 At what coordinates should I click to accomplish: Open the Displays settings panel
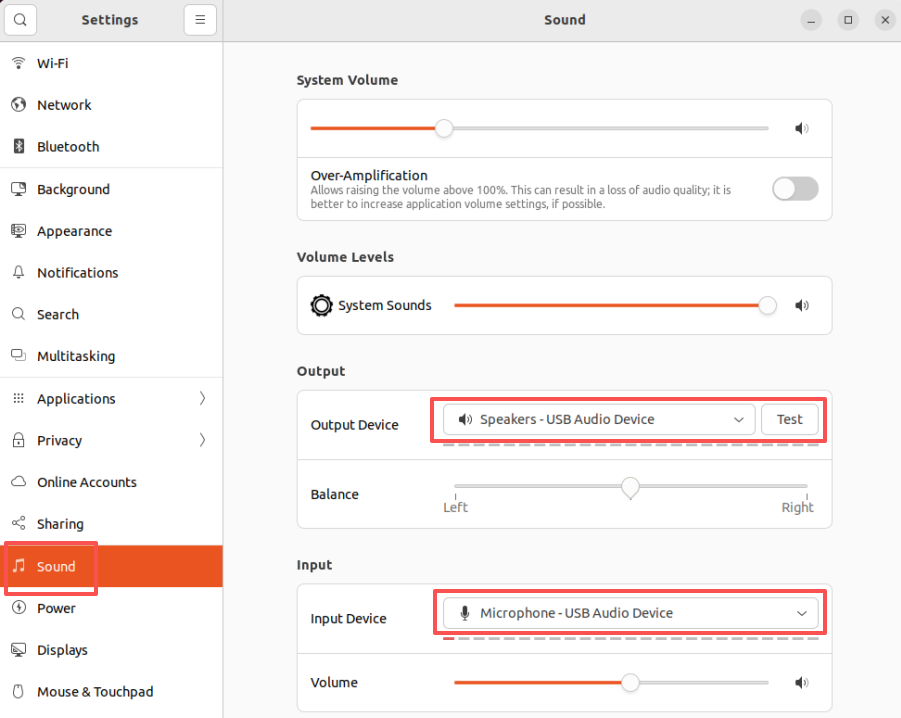pos(111,650)
